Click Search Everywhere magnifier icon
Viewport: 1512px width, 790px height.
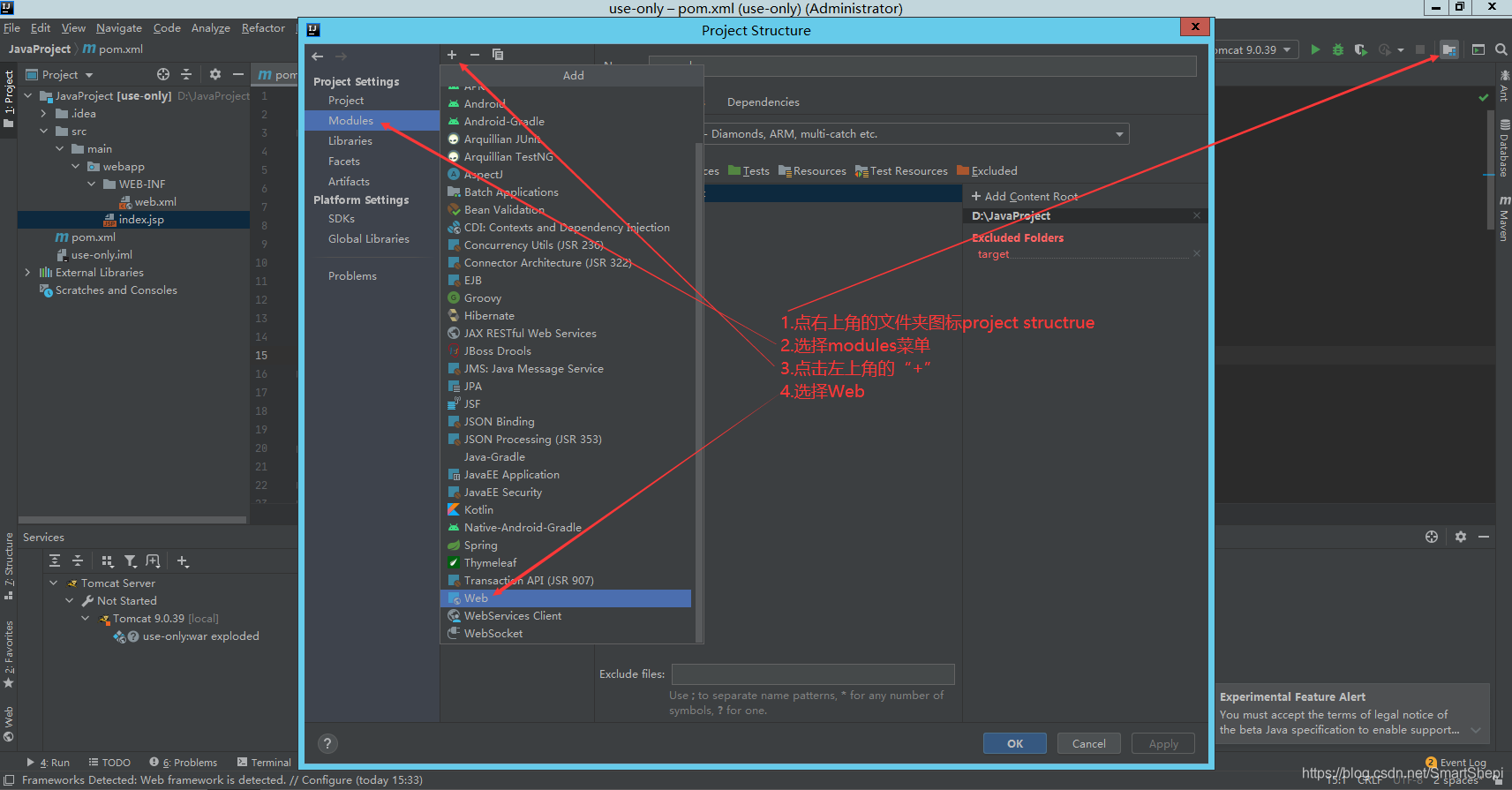[1501, 49]
